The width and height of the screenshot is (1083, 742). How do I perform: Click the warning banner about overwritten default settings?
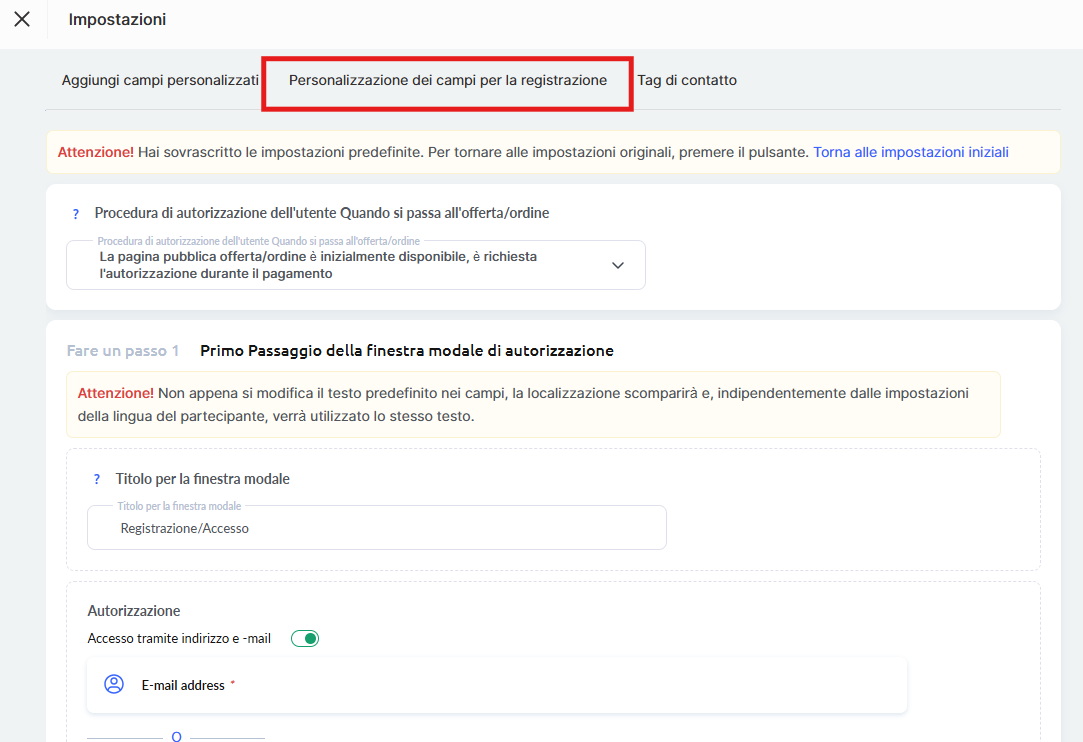pyautogui.click(x=430, y=153)
